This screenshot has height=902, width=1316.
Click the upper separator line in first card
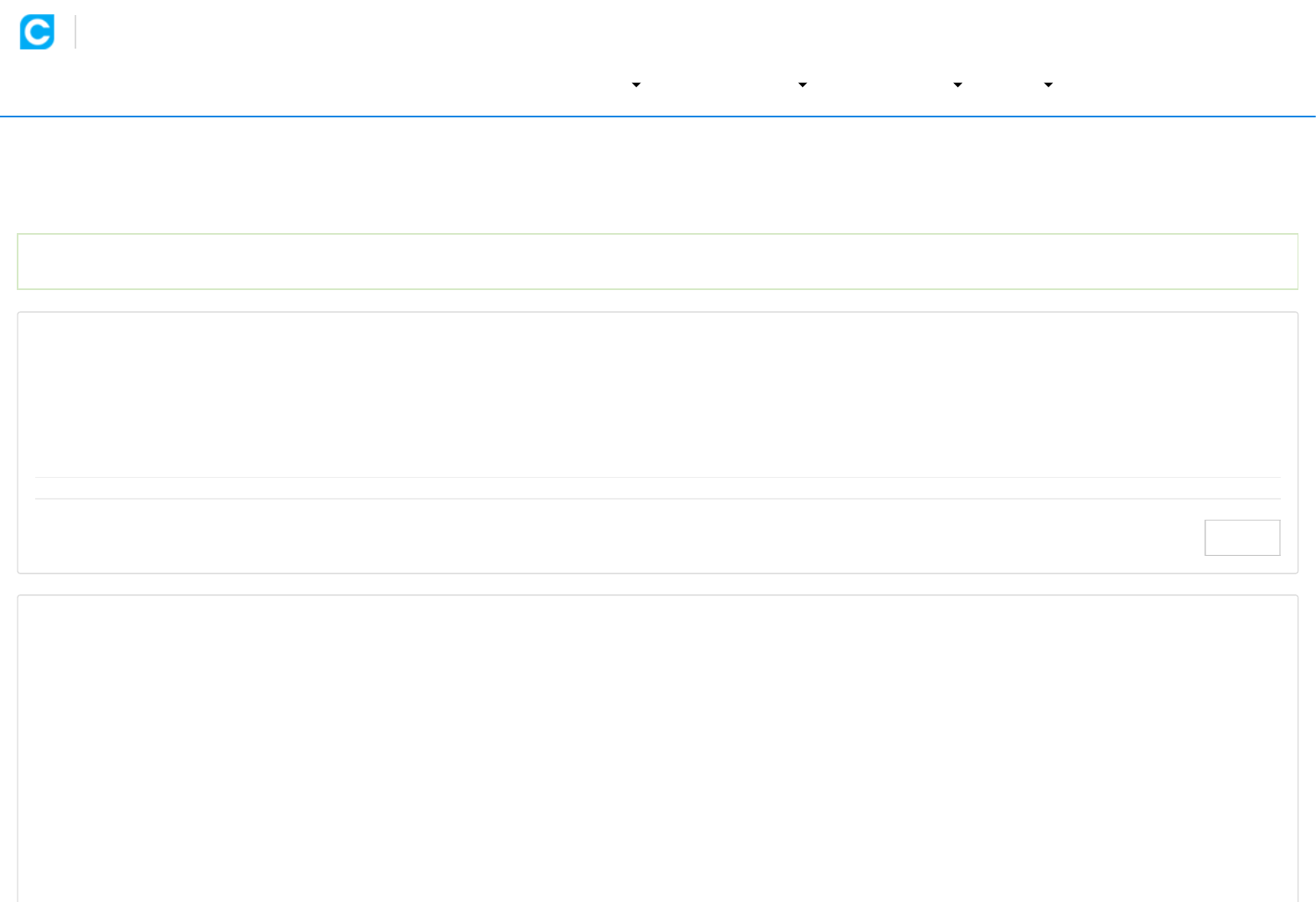(657, 477)
